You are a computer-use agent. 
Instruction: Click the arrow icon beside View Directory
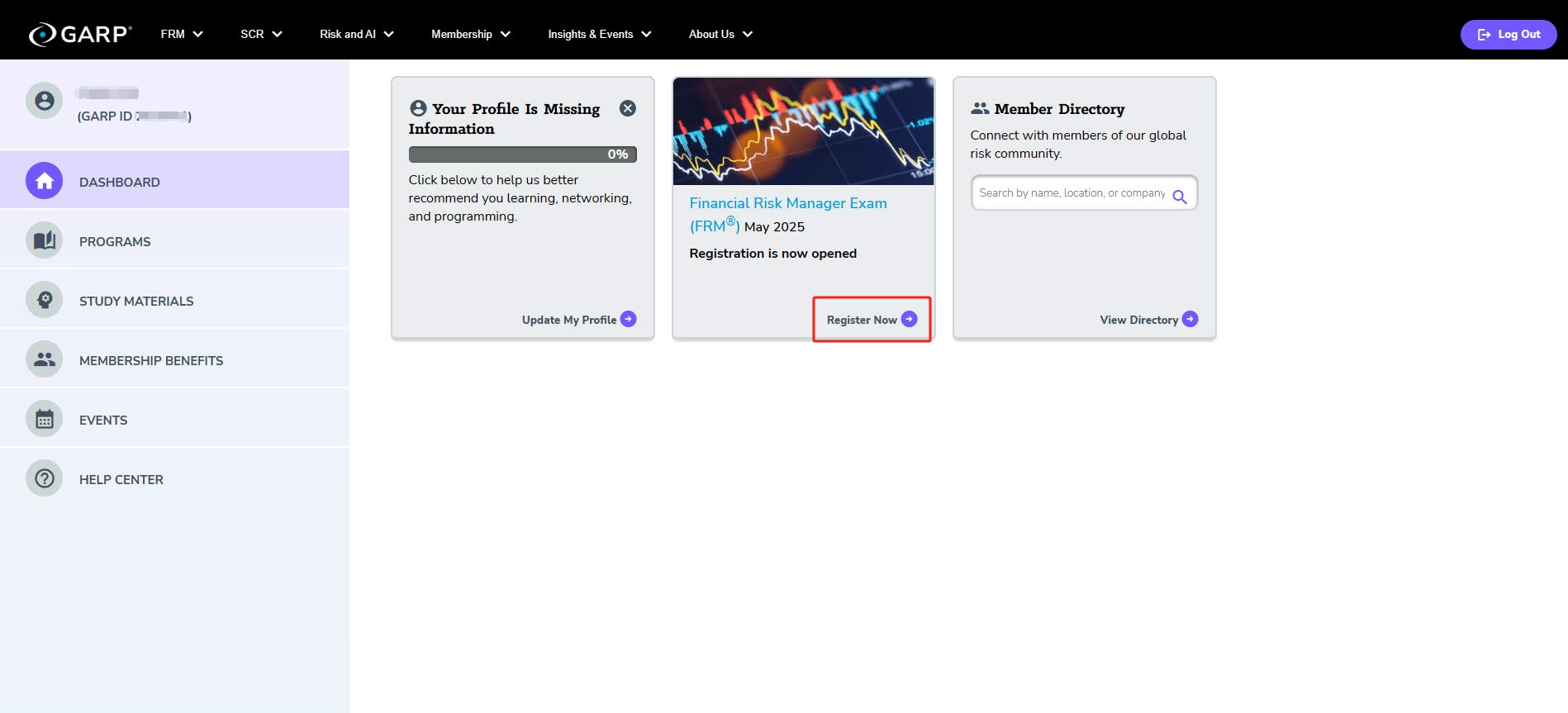point(1190,319)
